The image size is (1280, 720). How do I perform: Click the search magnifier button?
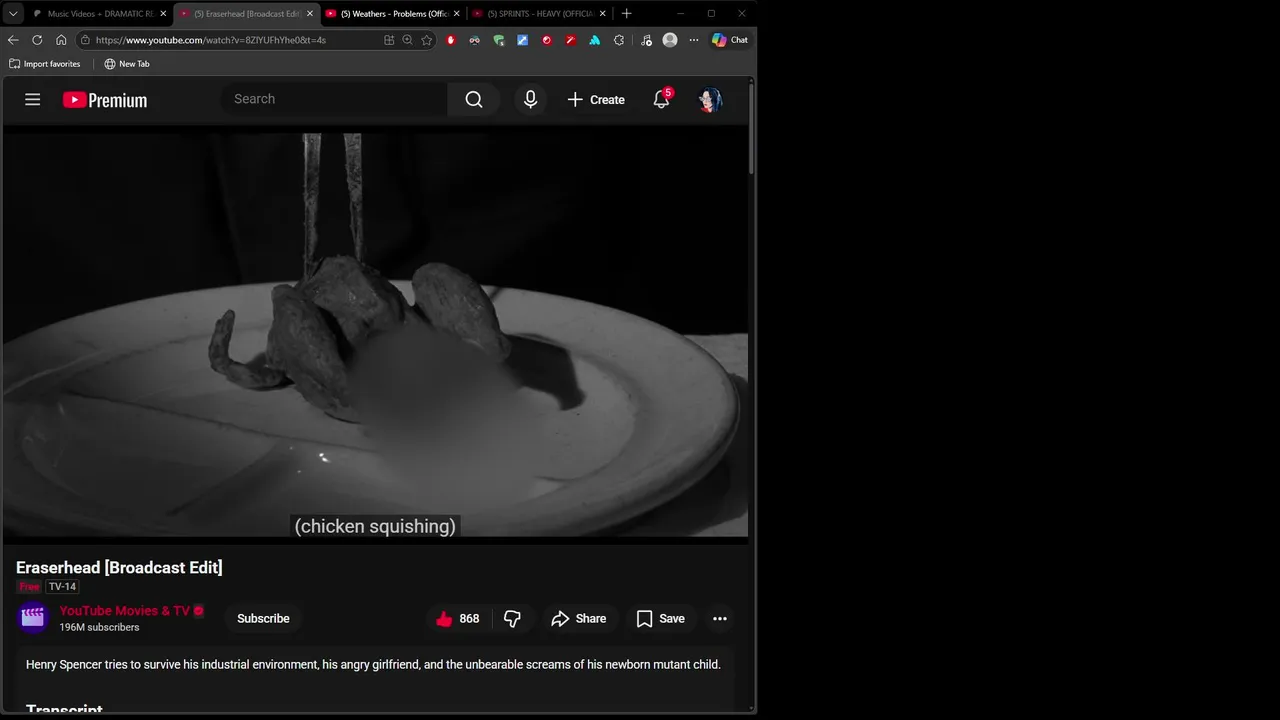pos(474,99)
